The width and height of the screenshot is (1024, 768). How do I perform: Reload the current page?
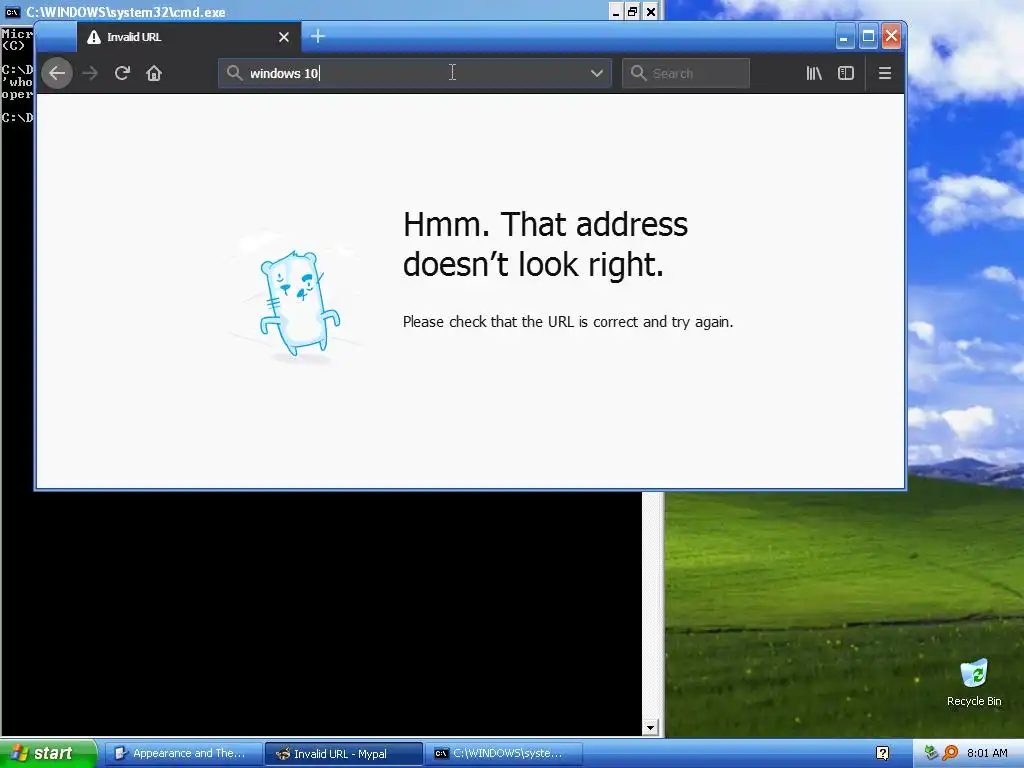pos(122,73)
